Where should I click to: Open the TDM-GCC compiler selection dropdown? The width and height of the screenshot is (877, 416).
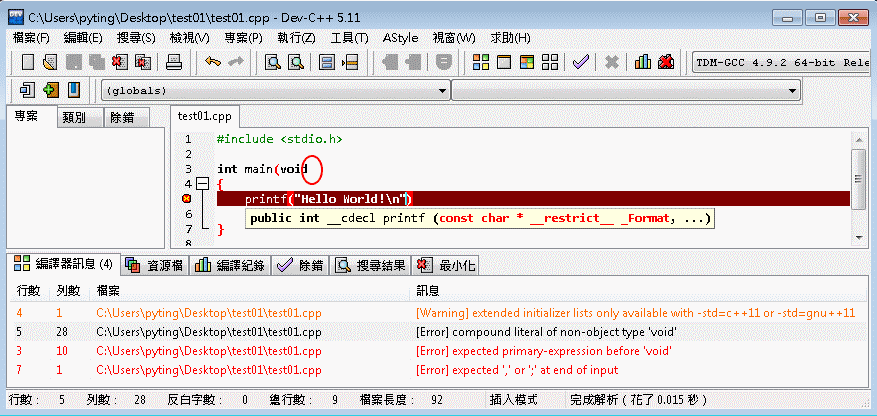coord(782,62)
